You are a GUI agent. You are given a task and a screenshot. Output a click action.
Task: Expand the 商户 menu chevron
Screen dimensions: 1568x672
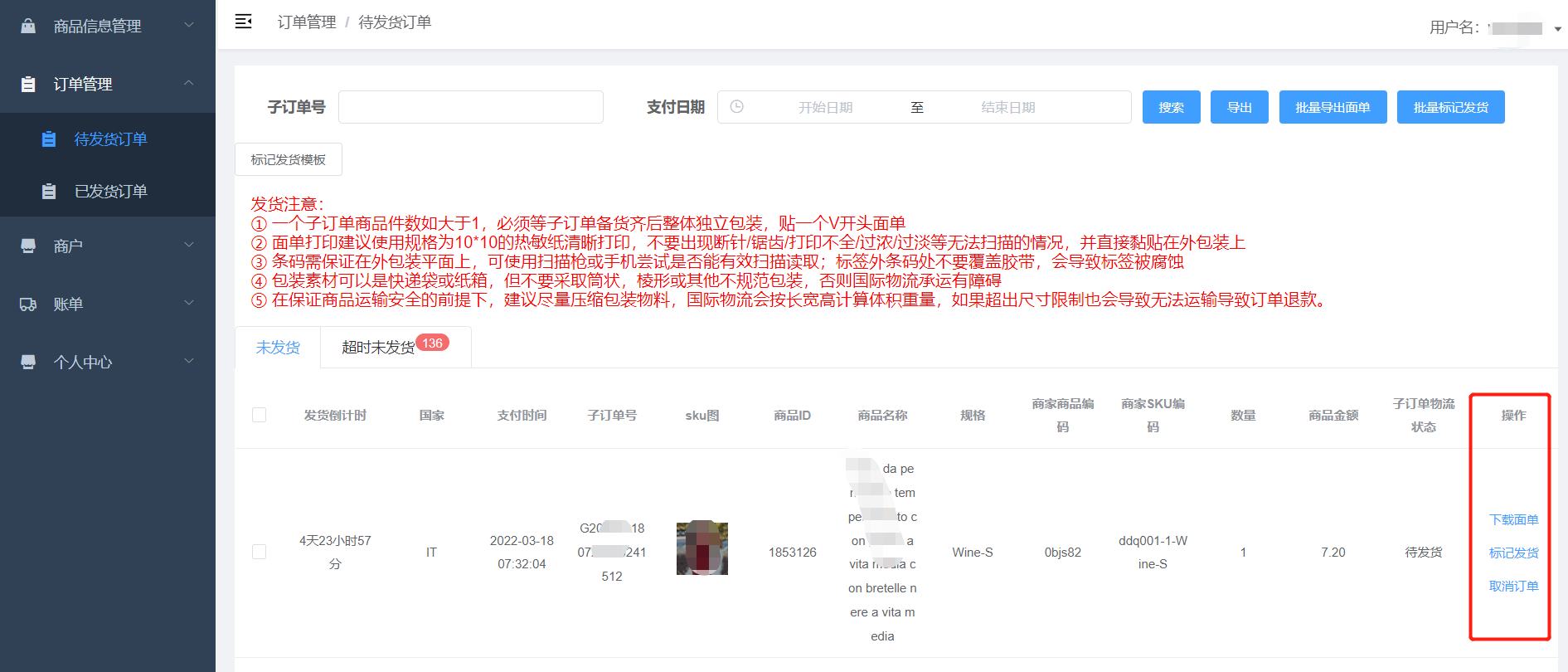pos(189,245)
